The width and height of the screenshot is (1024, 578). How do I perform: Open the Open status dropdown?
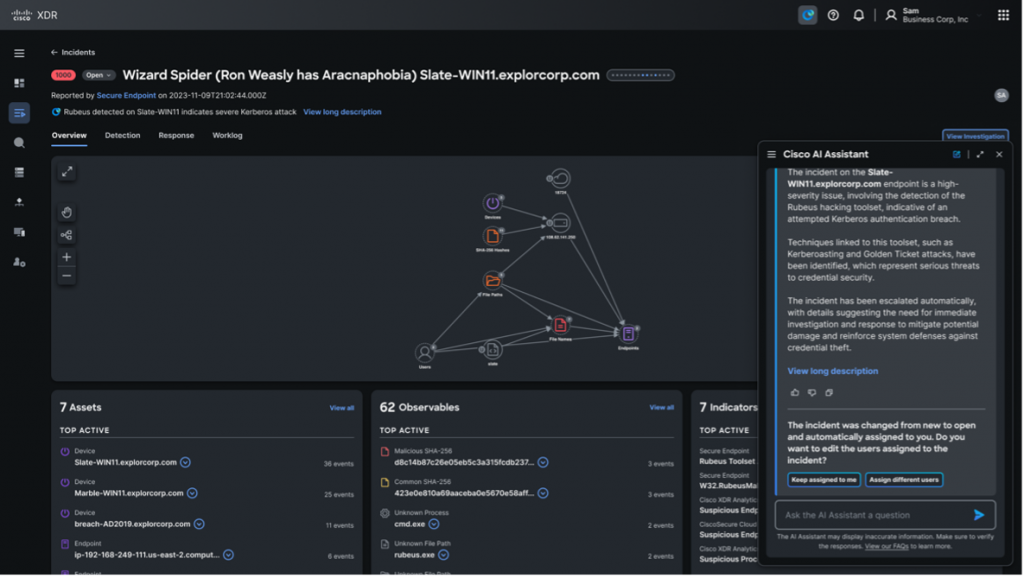pyautogui.click(x=98, y=75)
